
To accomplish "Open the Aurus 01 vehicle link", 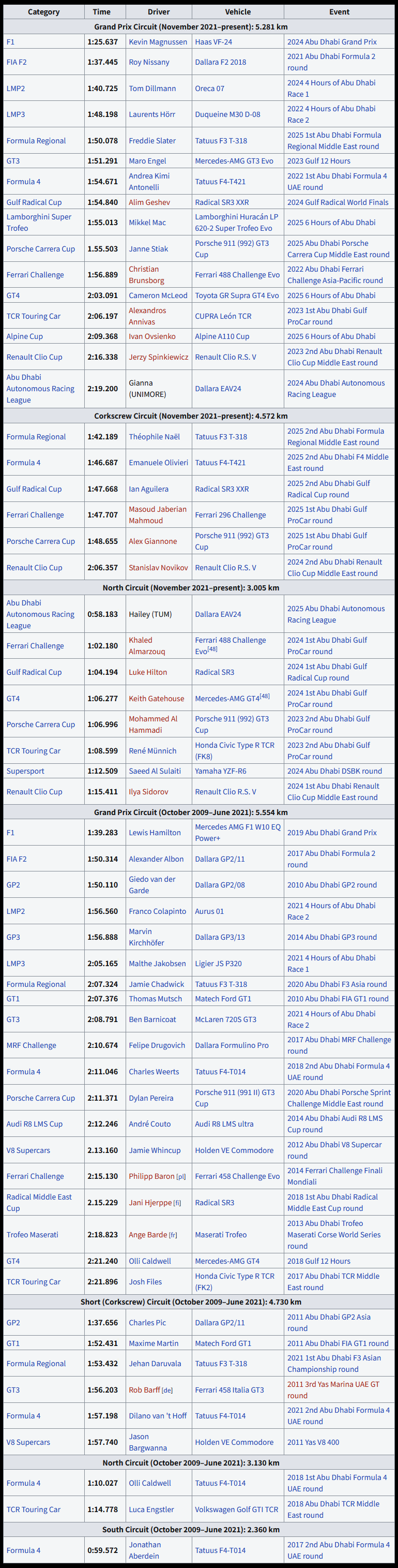I will [x=210, y=911].
